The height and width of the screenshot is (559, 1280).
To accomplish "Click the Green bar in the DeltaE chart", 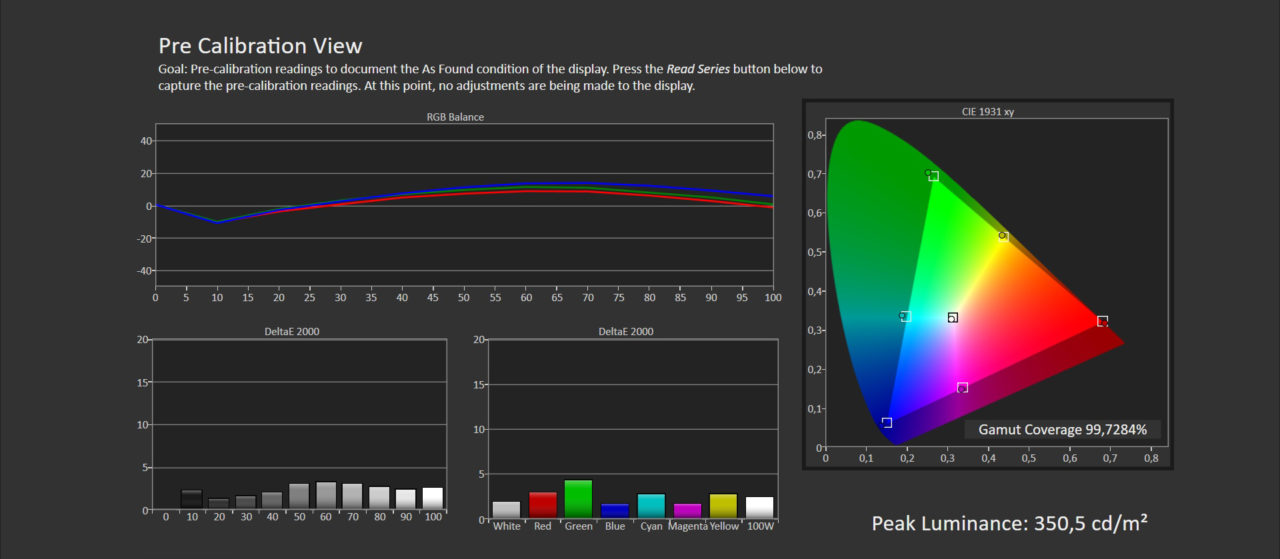I will coord(578,499).
